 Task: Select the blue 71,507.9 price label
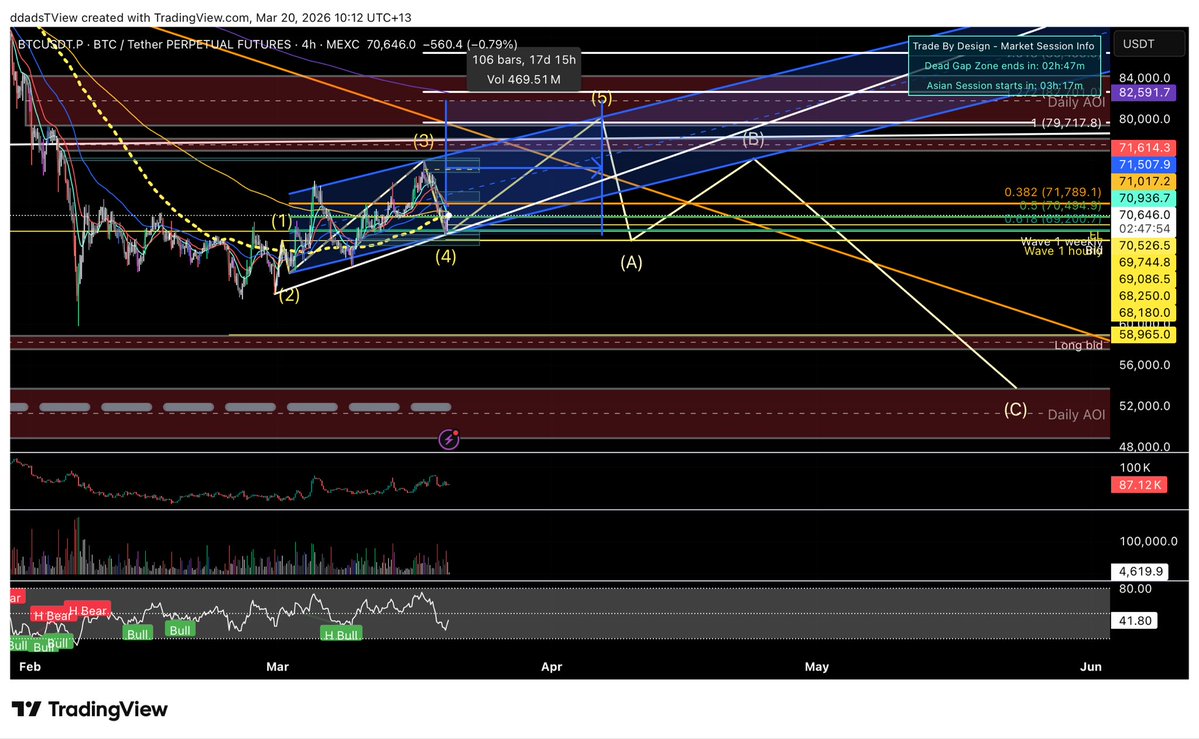pos(1144,164)
